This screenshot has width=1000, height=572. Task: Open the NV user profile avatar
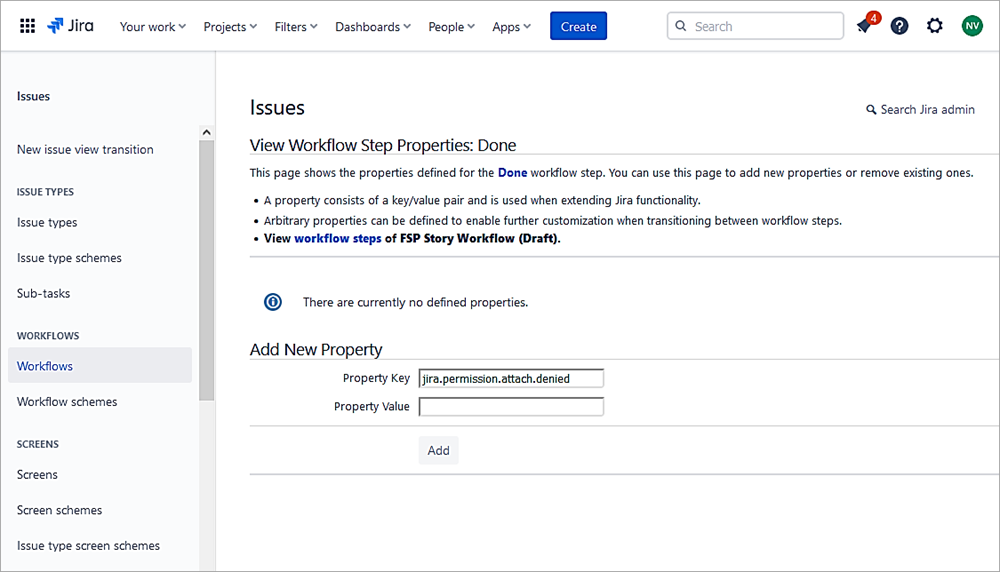(x=972, y=26)
